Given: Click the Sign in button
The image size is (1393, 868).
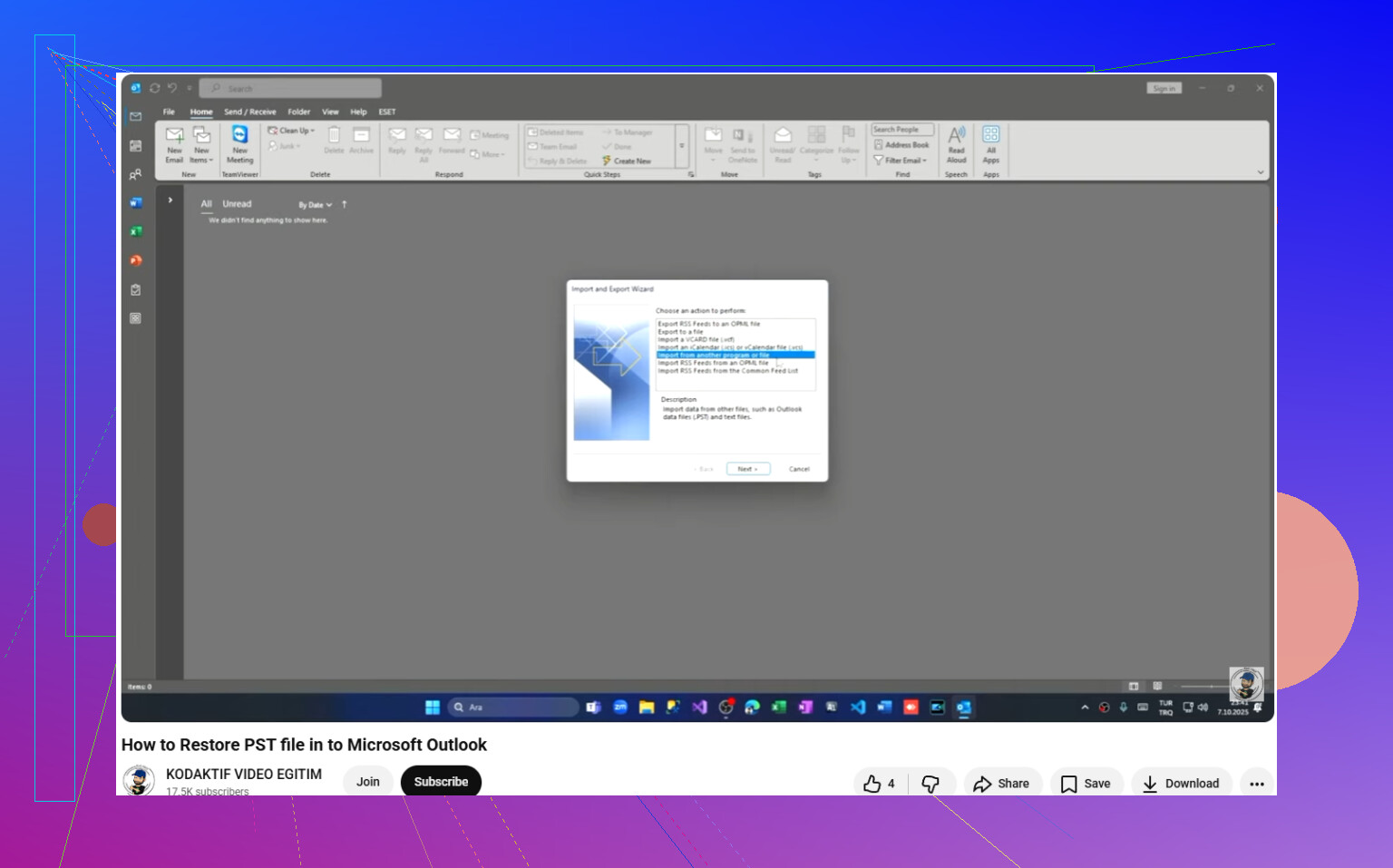Looking at the screenshot, I should pos(1164,88).
